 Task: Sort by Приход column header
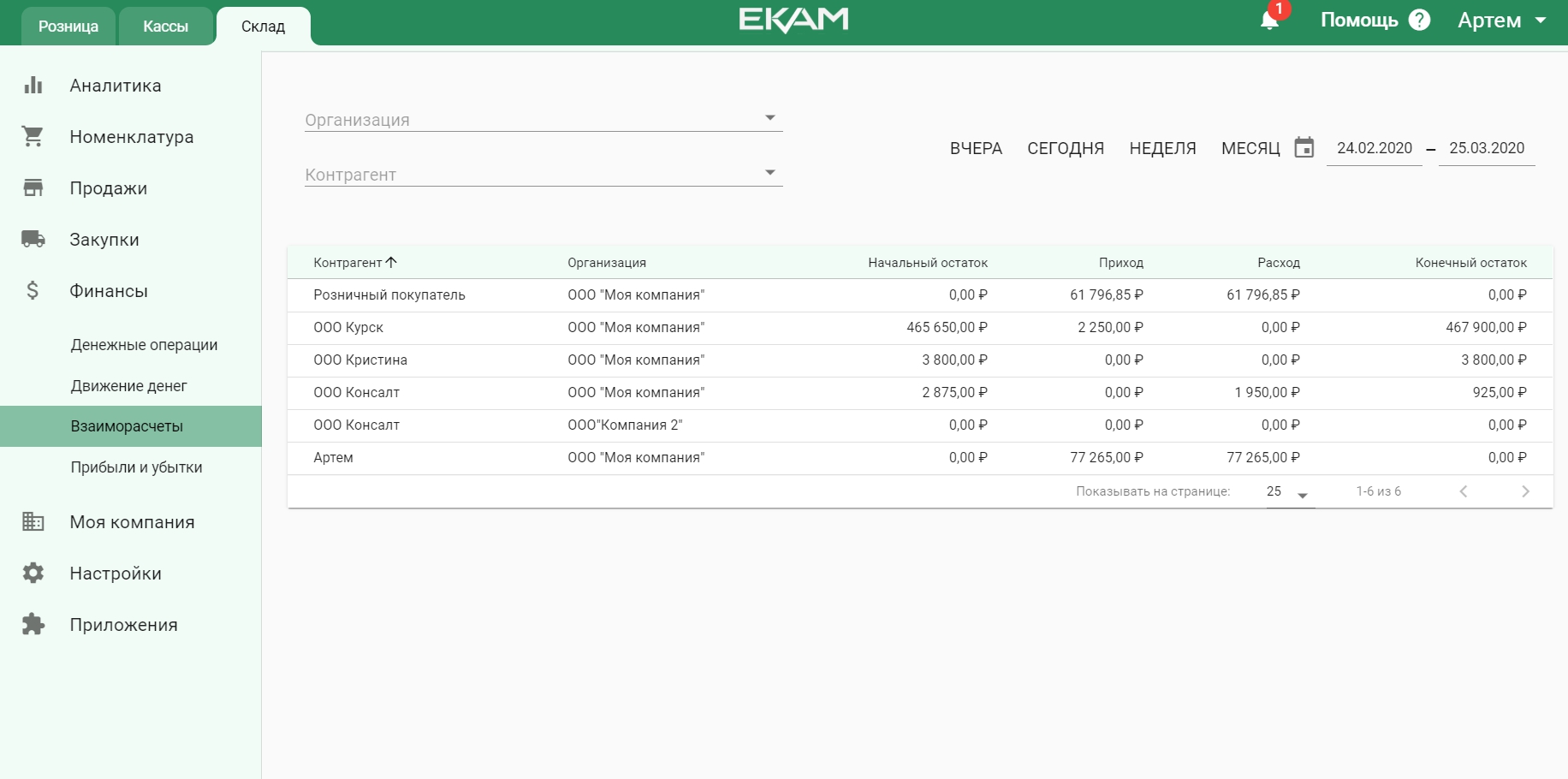[x=1121, y=263]
